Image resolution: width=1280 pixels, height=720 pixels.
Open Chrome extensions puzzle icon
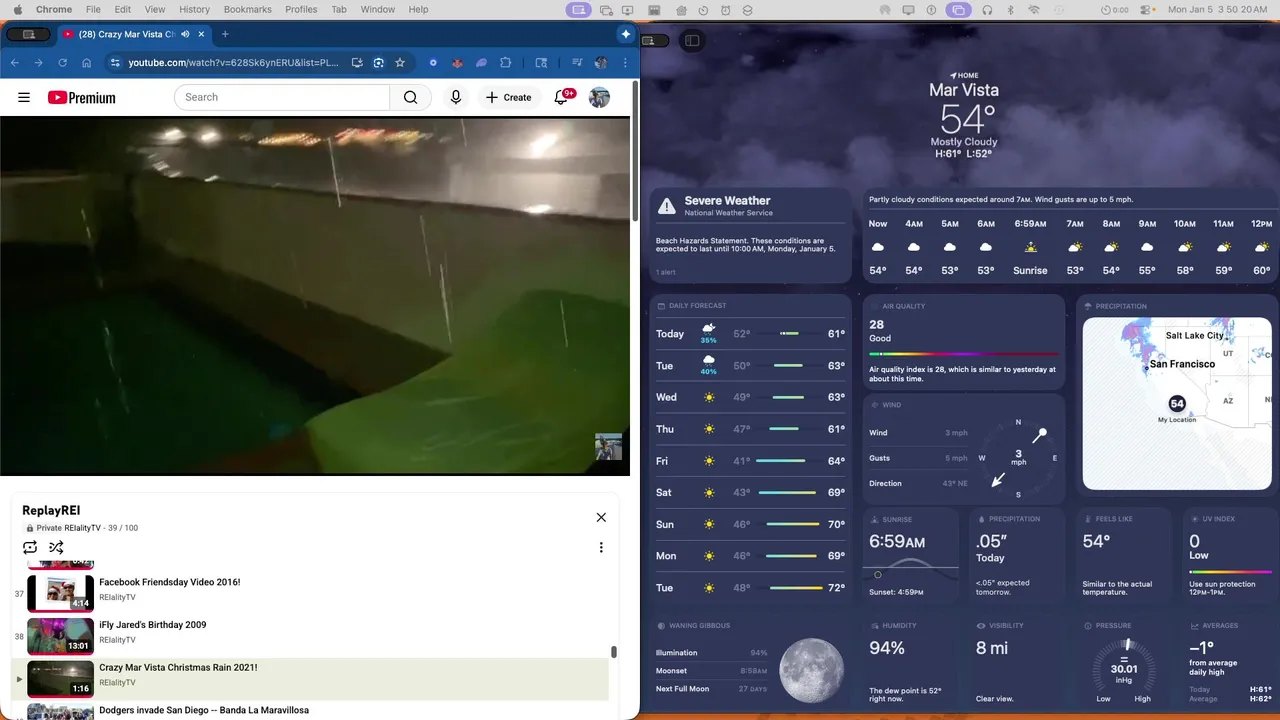(505, 62)
